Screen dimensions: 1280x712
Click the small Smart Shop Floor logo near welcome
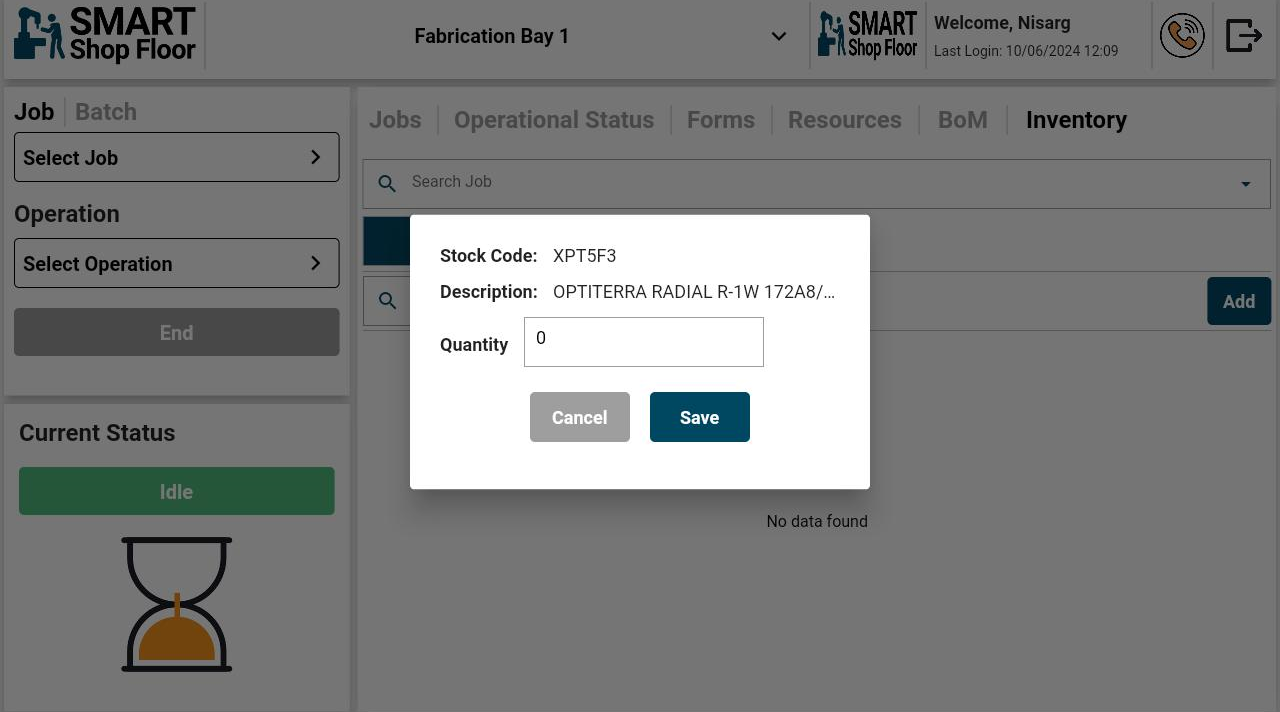[867, 36]
